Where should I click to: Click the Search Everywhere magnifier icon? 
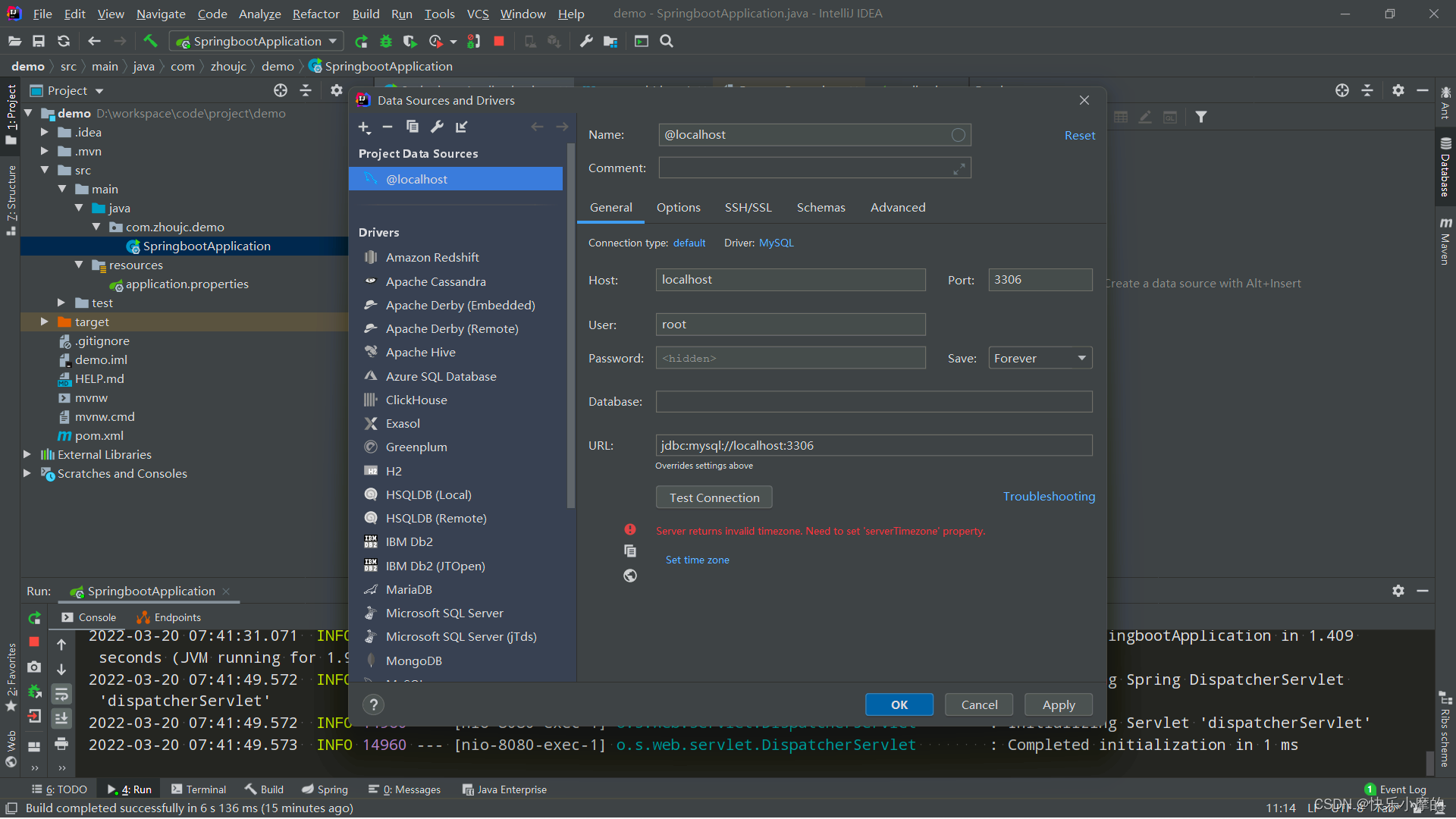coord(667,42)
